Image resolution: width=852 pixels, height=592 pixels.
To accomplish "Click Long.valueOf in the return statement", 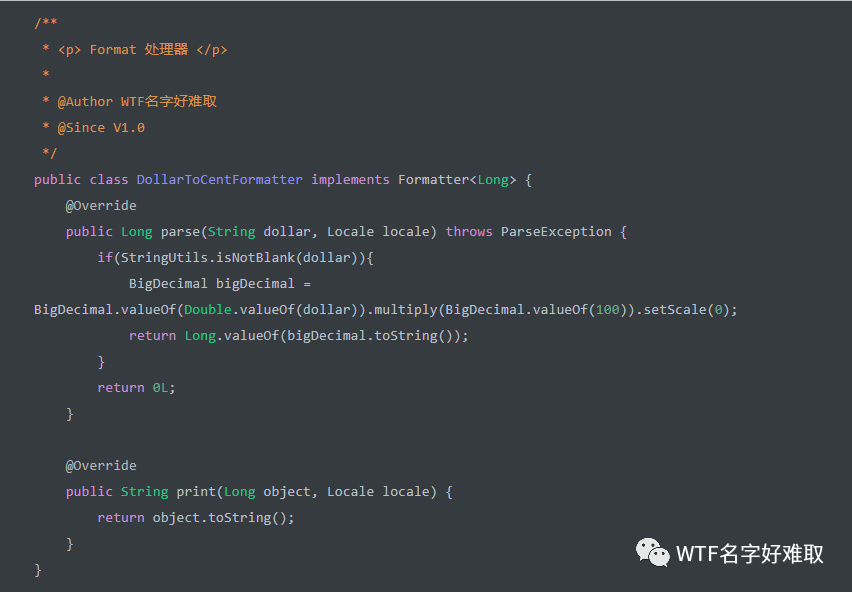I will point(231,336).
